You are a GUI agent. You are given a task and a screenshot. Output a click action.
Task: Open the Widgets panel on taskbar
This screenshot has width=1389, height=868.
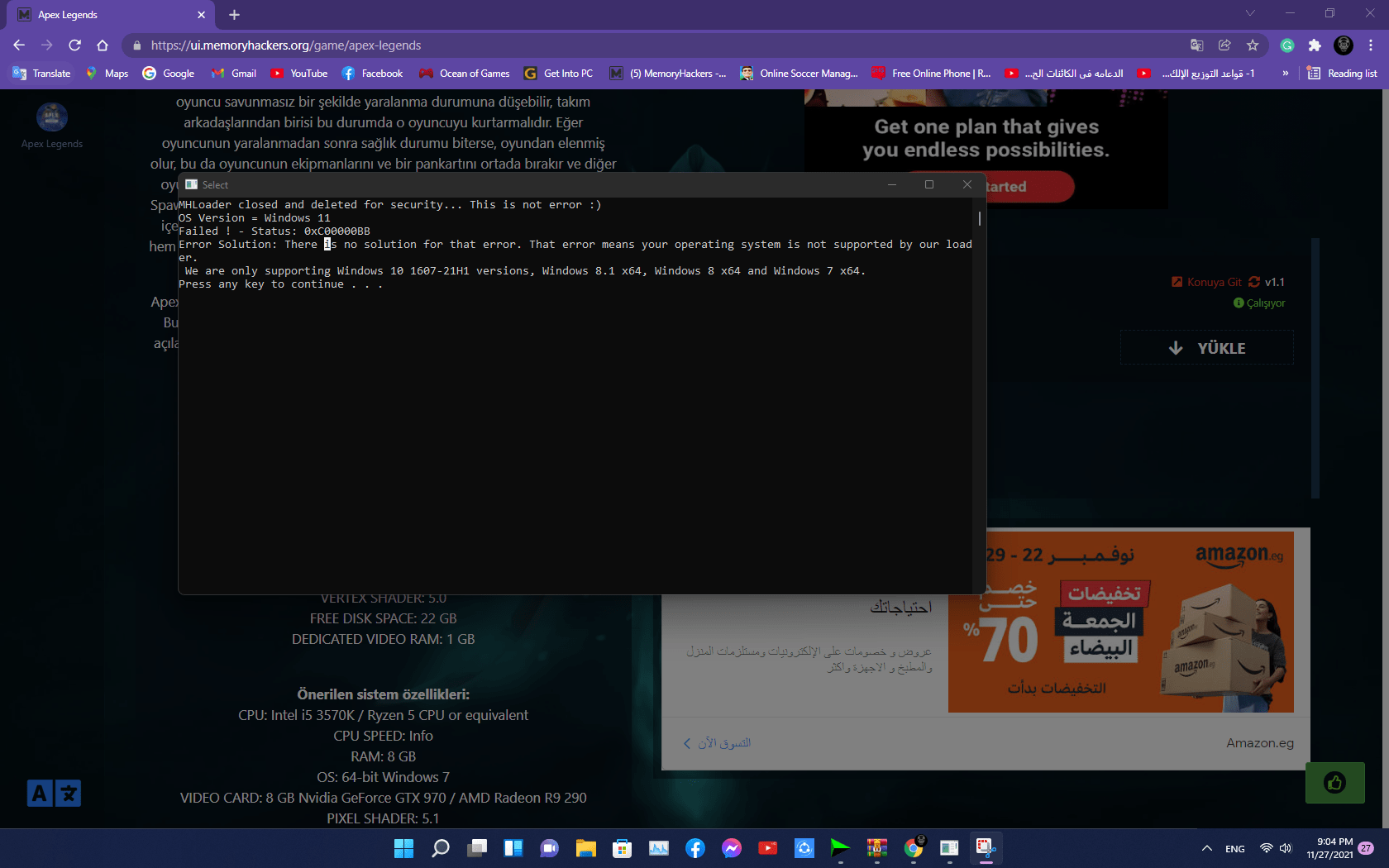[x=513, y=848]
